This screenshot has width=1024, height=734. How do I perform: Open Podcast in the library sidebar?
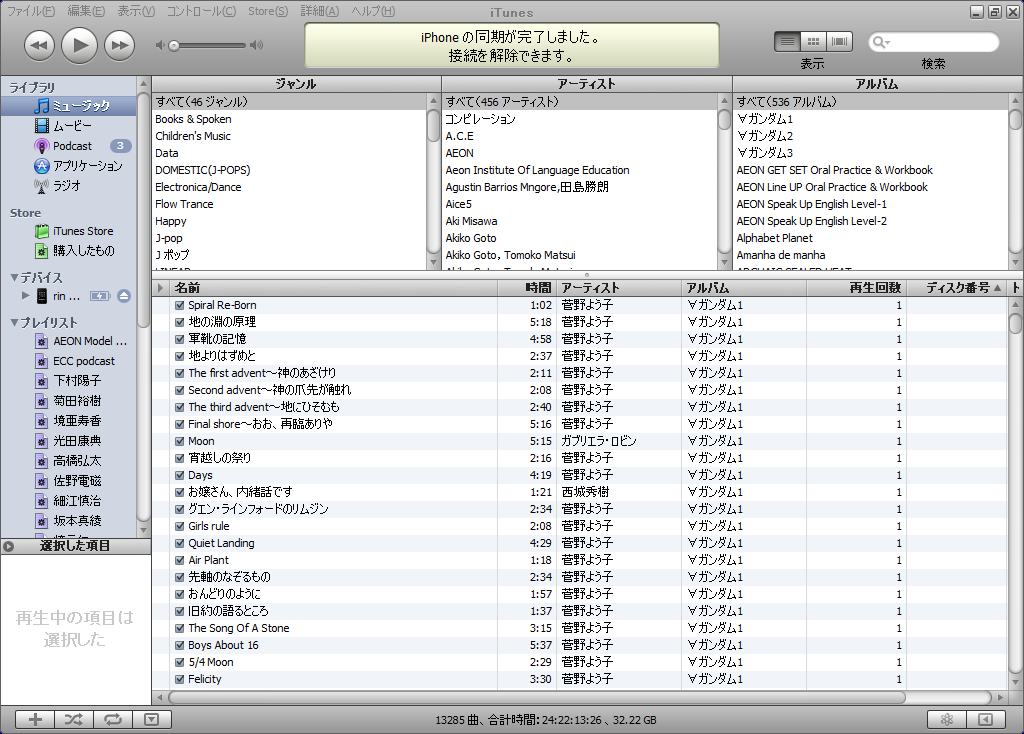(x=69, y=146)
